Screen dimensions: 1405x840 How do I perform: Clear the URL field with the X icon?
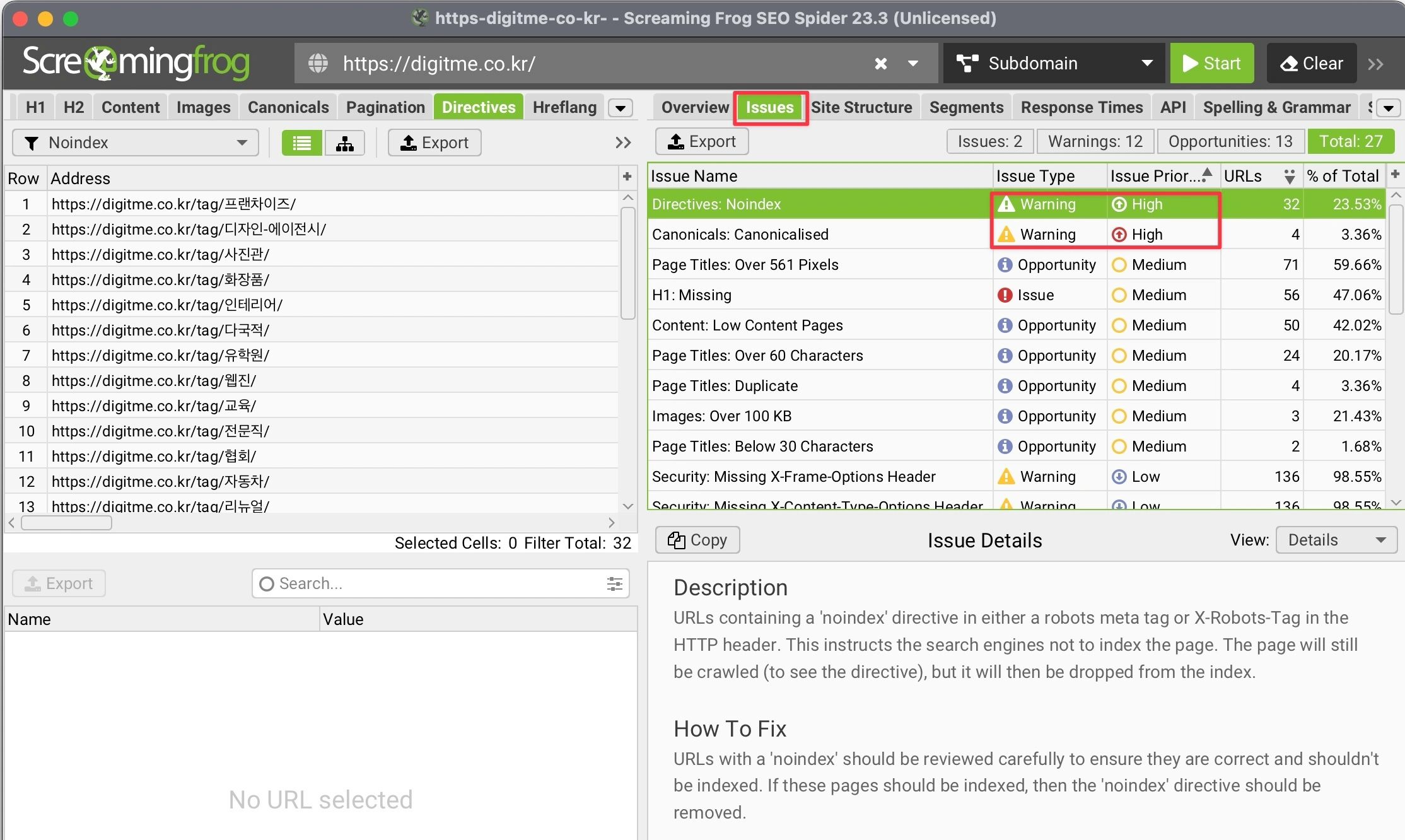coord(881,63)
